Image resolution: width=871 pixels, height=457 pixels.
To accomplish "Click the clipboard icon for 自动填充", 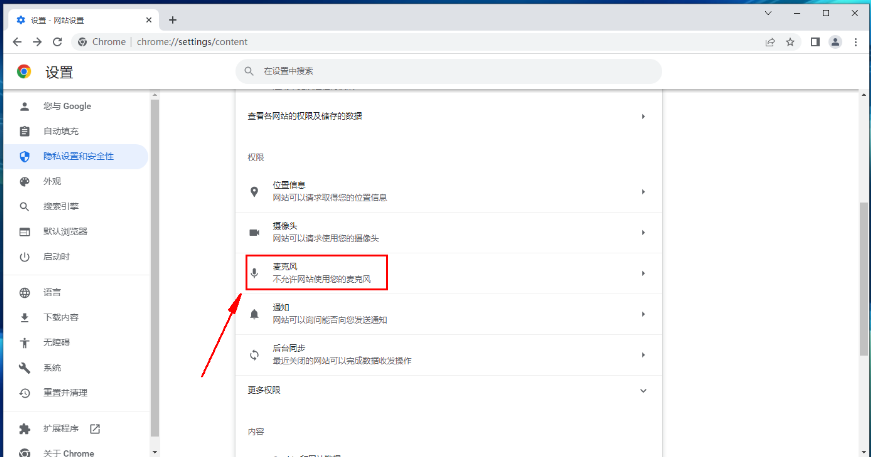I will 24,131.
